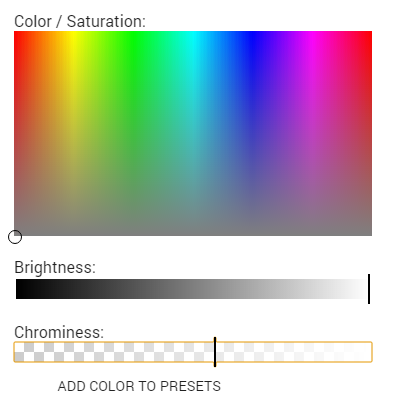Pick orange hue near top of color field
This screenshot has width=393, height=406.
pyautogui.click(x=43, y=37)
